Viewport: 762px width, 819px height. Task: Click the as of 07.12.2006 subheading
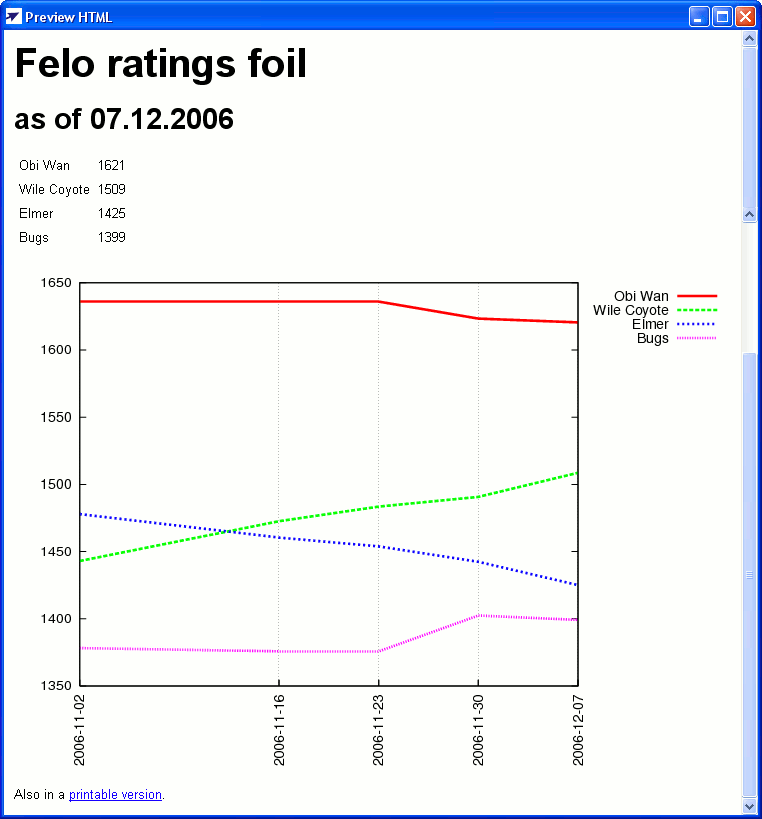pos(124,119)
